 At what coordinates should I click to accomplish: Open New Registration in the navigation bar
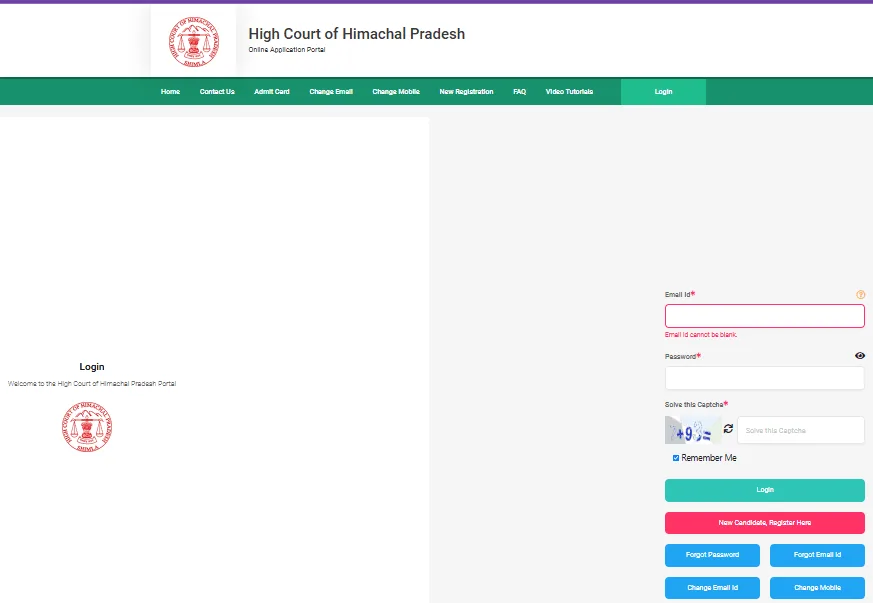[466, 91]
